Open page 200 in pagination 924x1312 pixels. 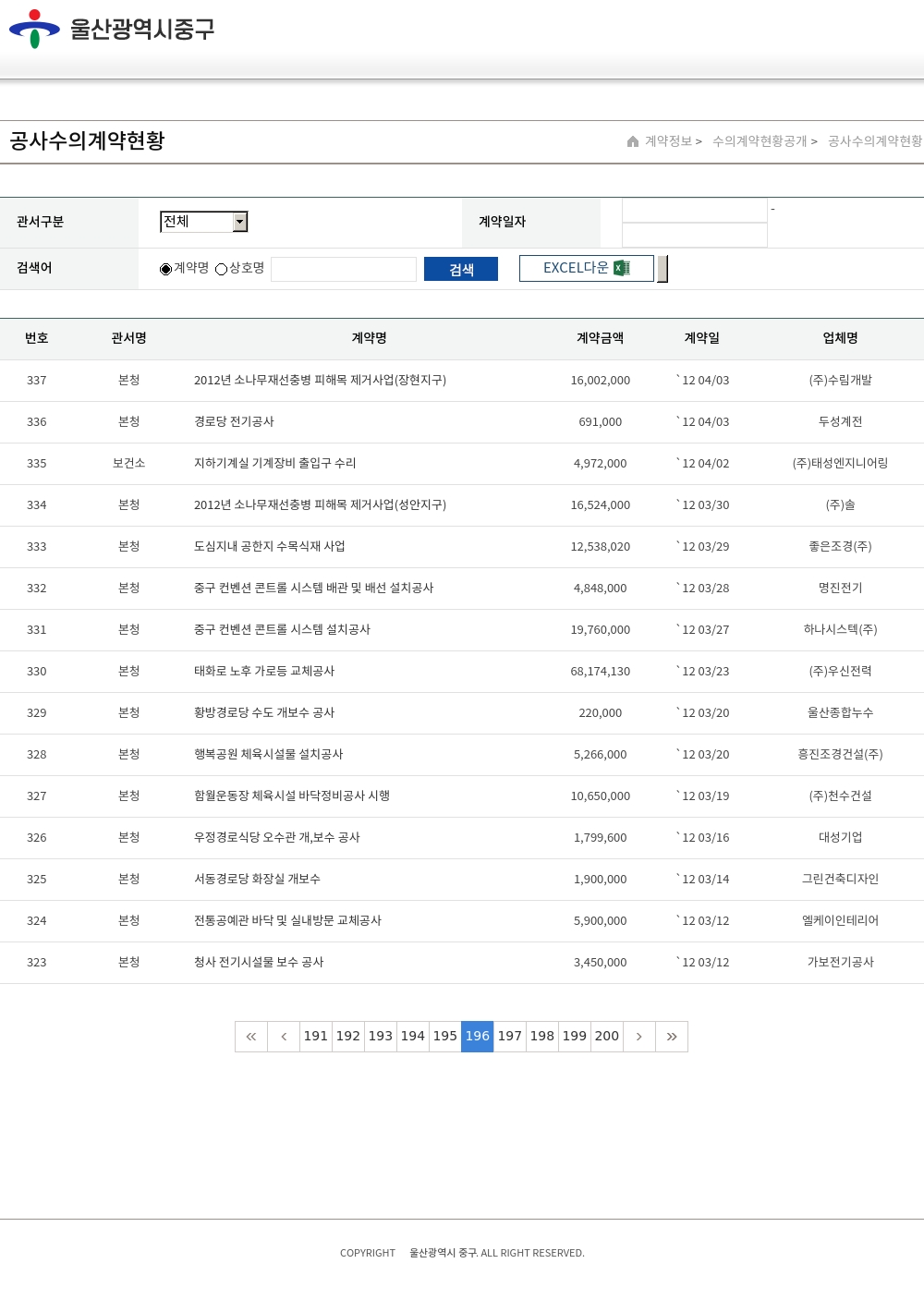tap(607, 1037)
